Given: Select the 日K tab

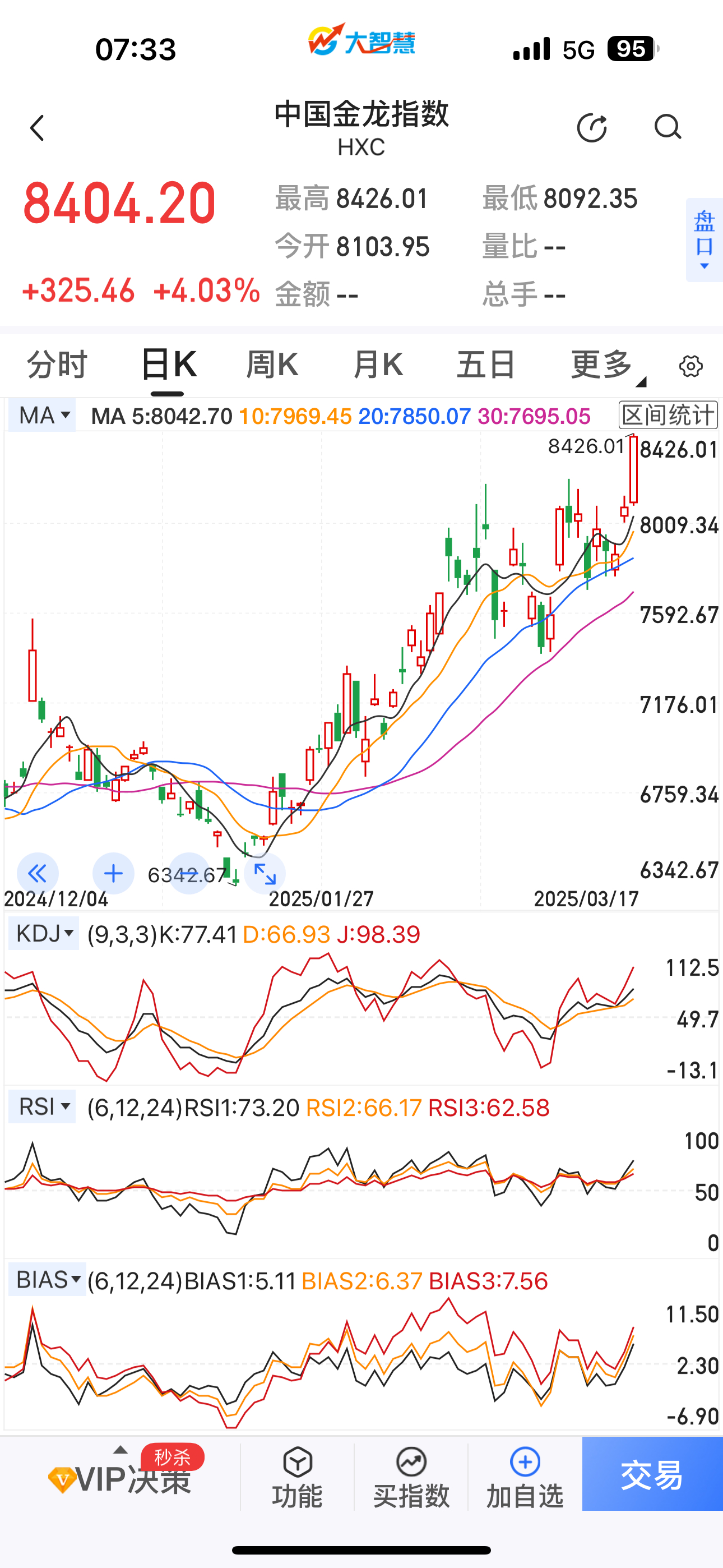Looking at the screenshot, I should [169, 365].
